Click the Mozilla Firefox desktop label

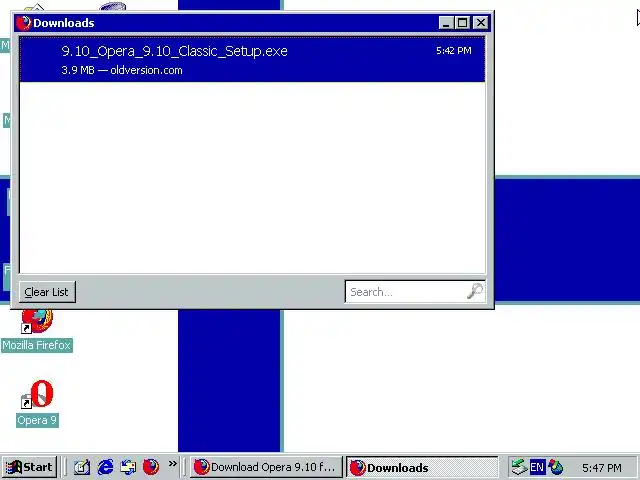pos(37,345)
